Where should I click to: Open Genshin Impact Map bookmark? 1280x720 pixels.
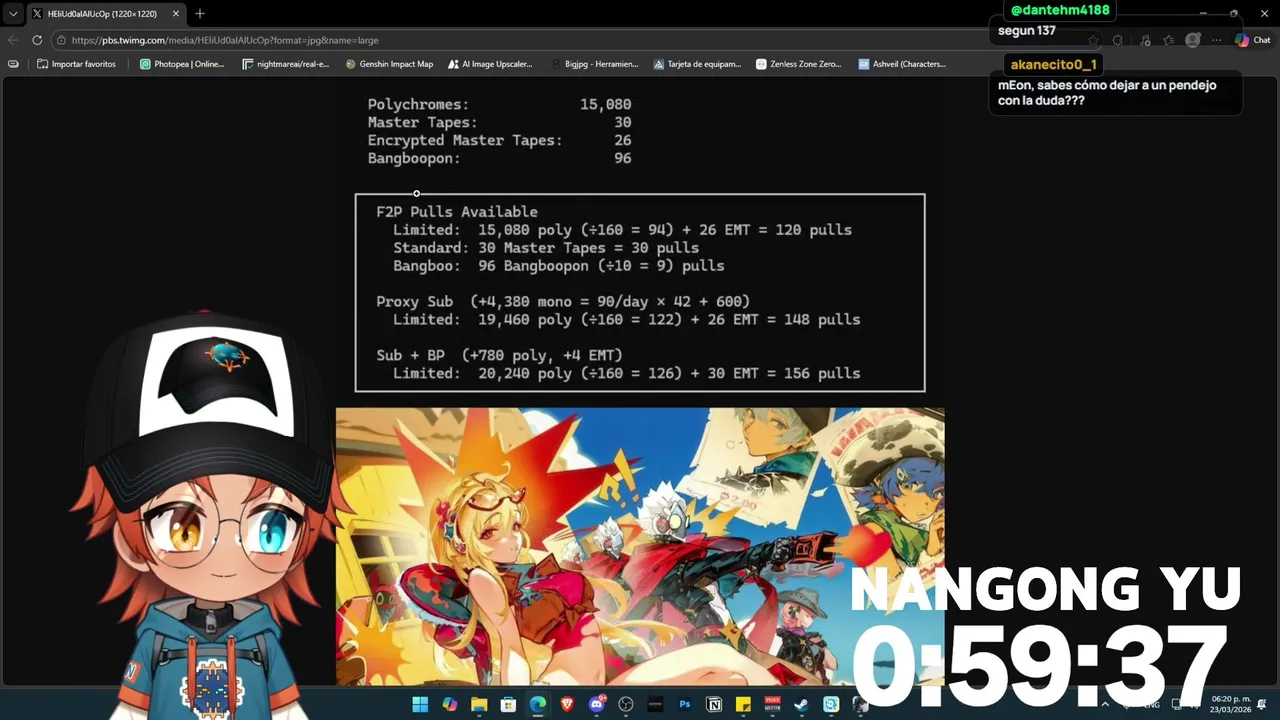(389, 64)
